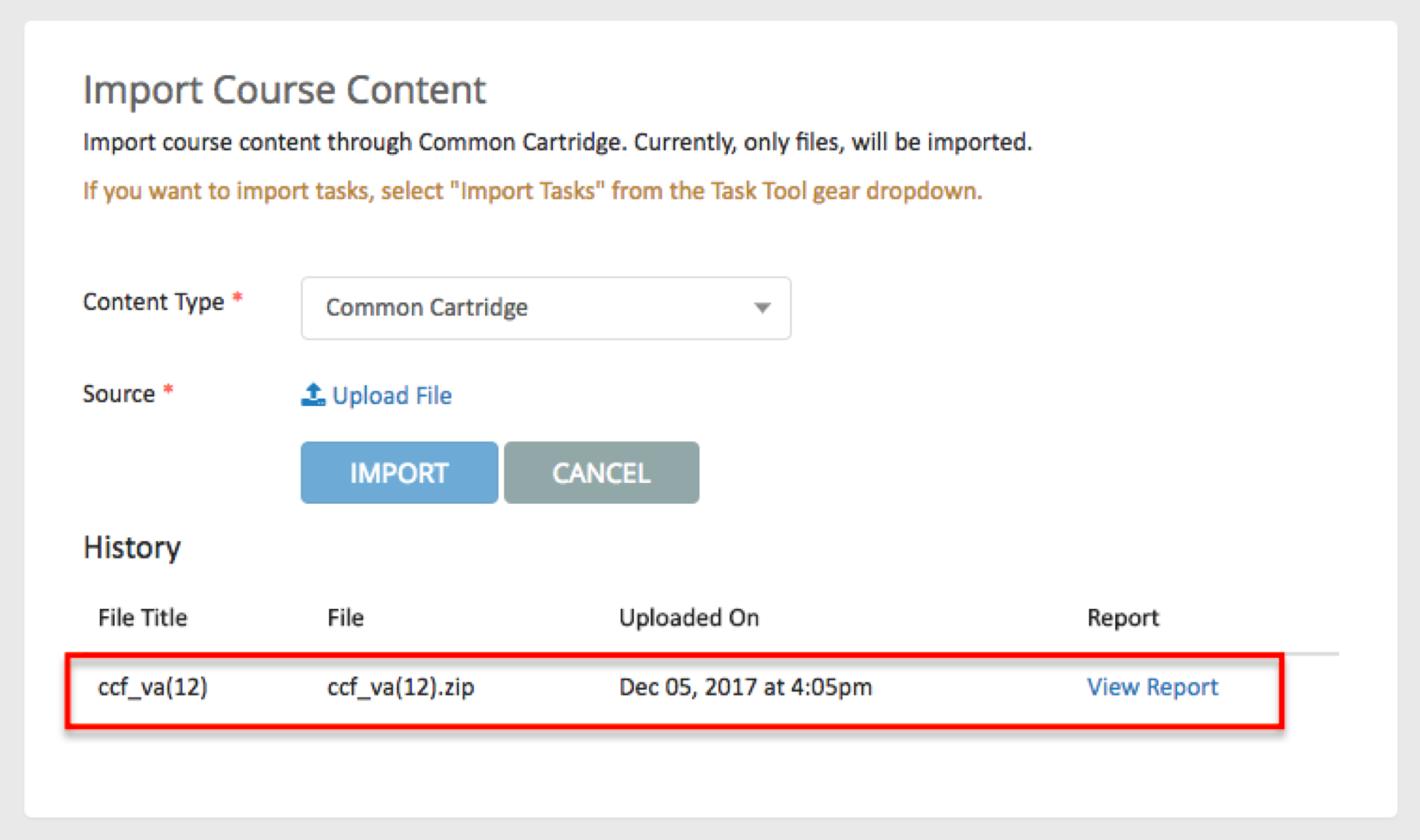Click the Dec 05, 2017 at 4:05pm cell

[x=745, y=687]
